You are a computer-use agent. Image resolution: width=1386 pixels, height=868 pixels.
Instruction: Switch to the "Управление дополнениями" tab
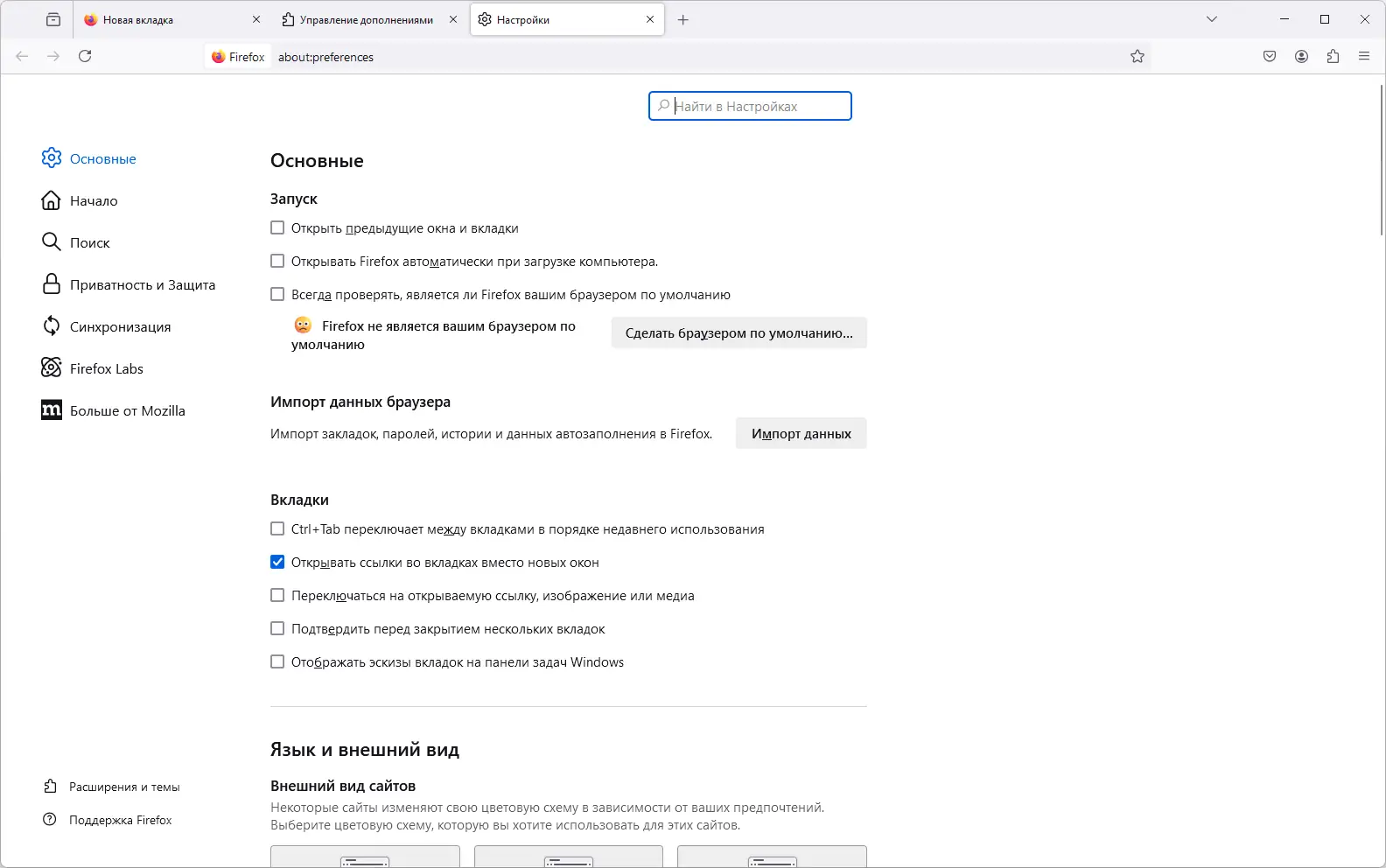coord(366,20)
